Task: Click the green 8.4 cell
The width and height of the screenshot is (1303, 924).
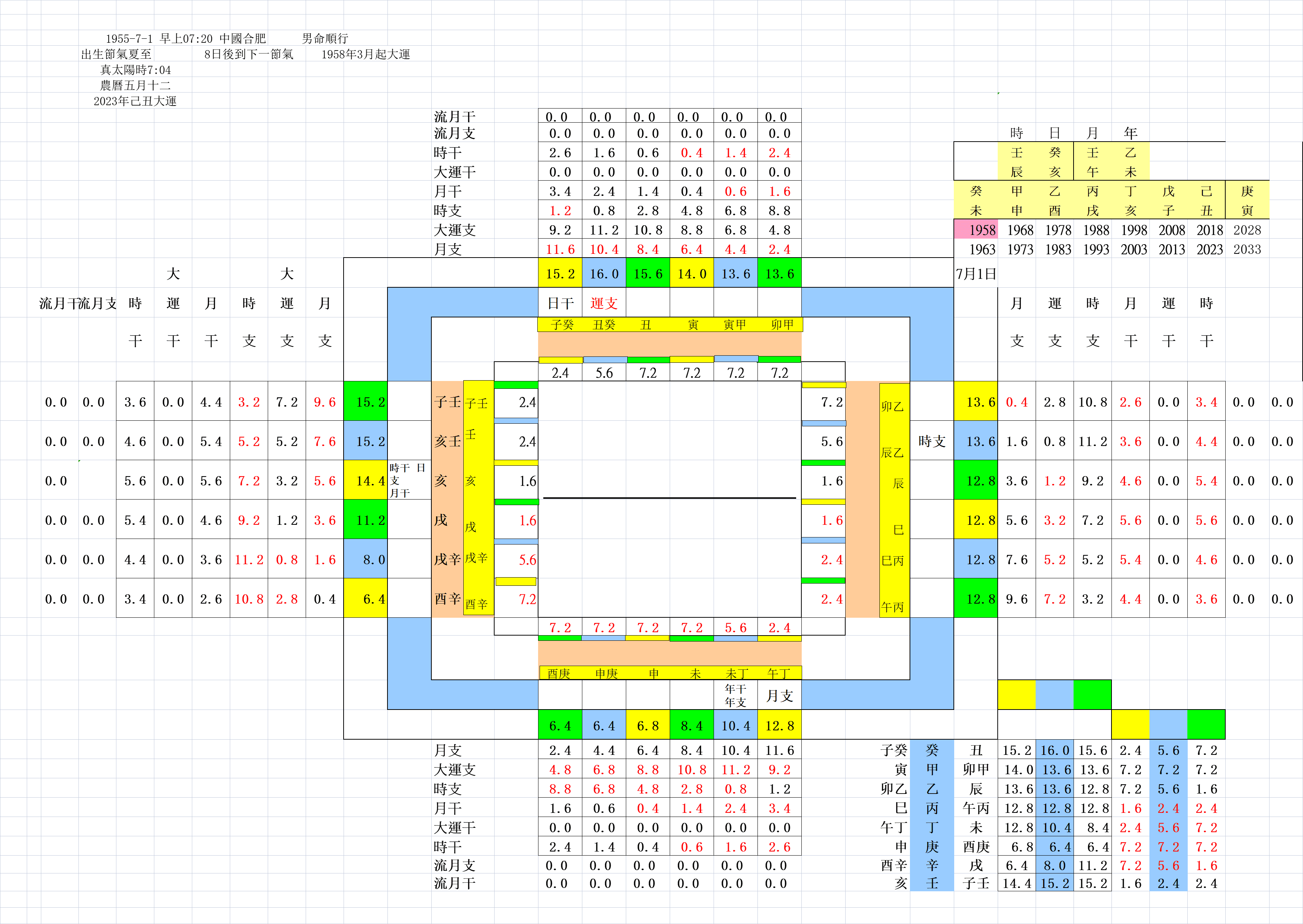Action: 692,725
